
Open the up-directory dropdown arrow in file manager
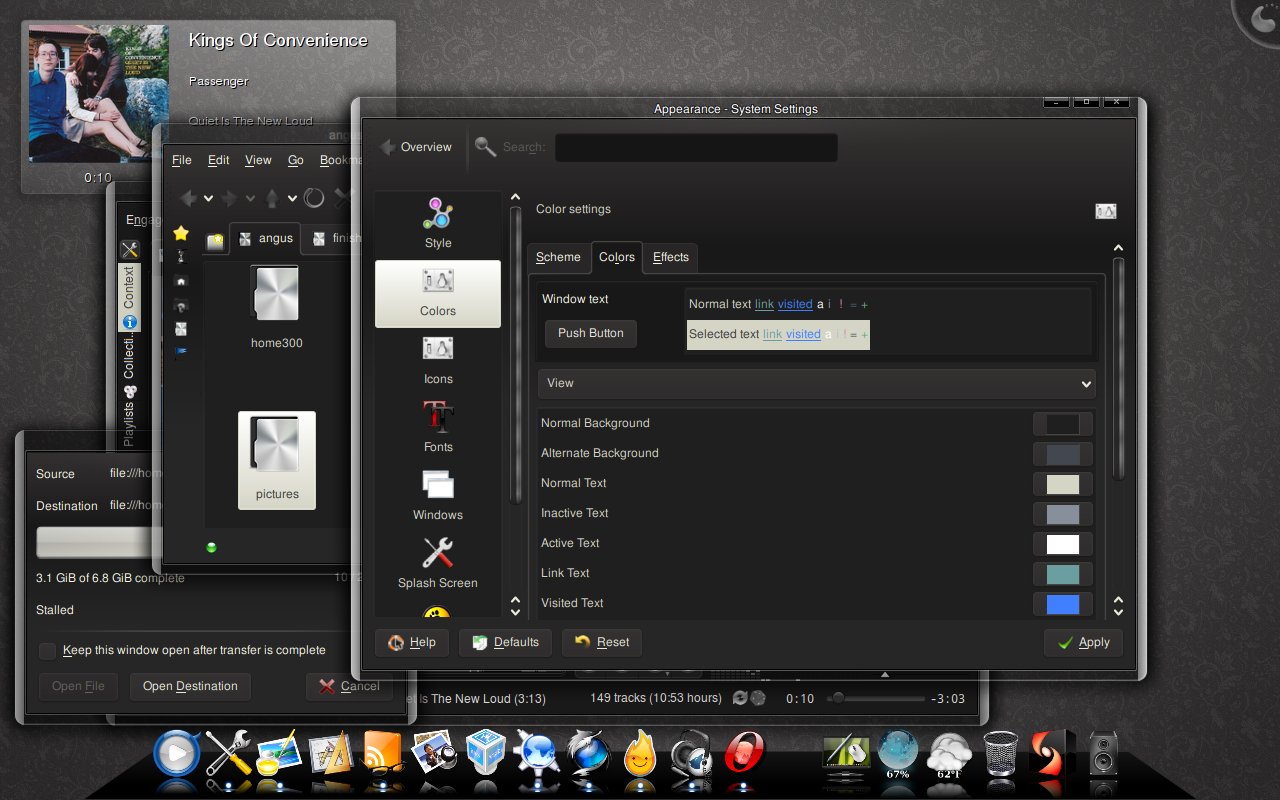pyautogui.click(x=292, y=198)
